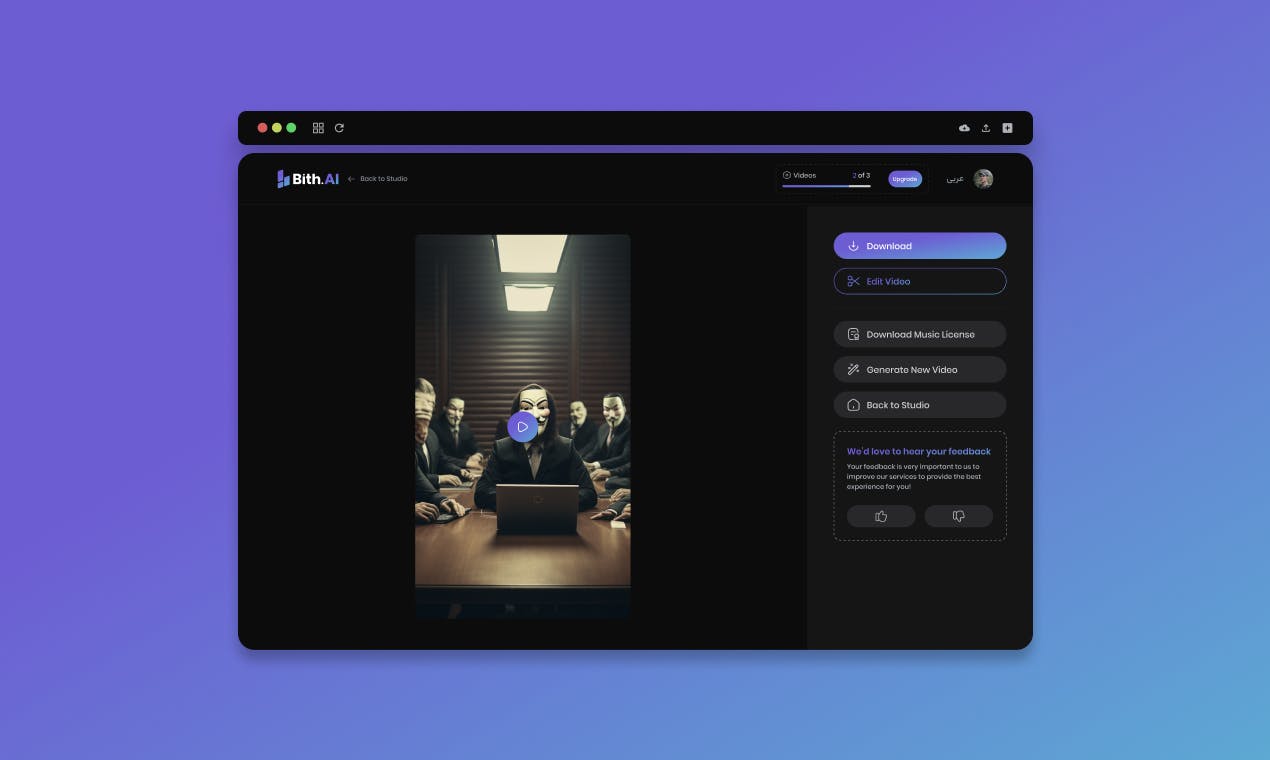Screen dimensions: 1270x760
Task: Click the cloud download icon in the title bar
Action: click(x=964, y=128)
